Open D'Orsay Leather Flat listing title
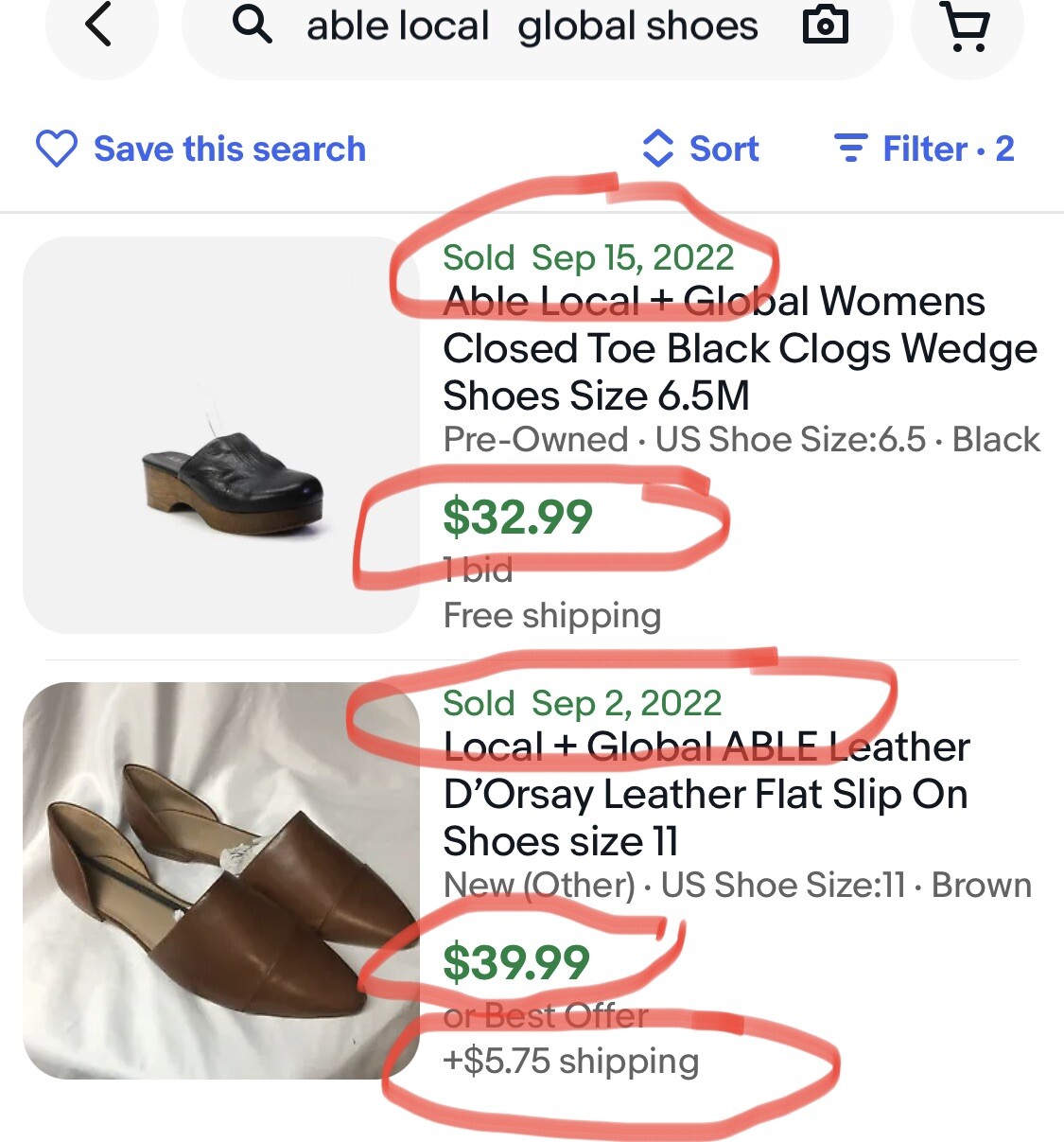 point(706,794)
